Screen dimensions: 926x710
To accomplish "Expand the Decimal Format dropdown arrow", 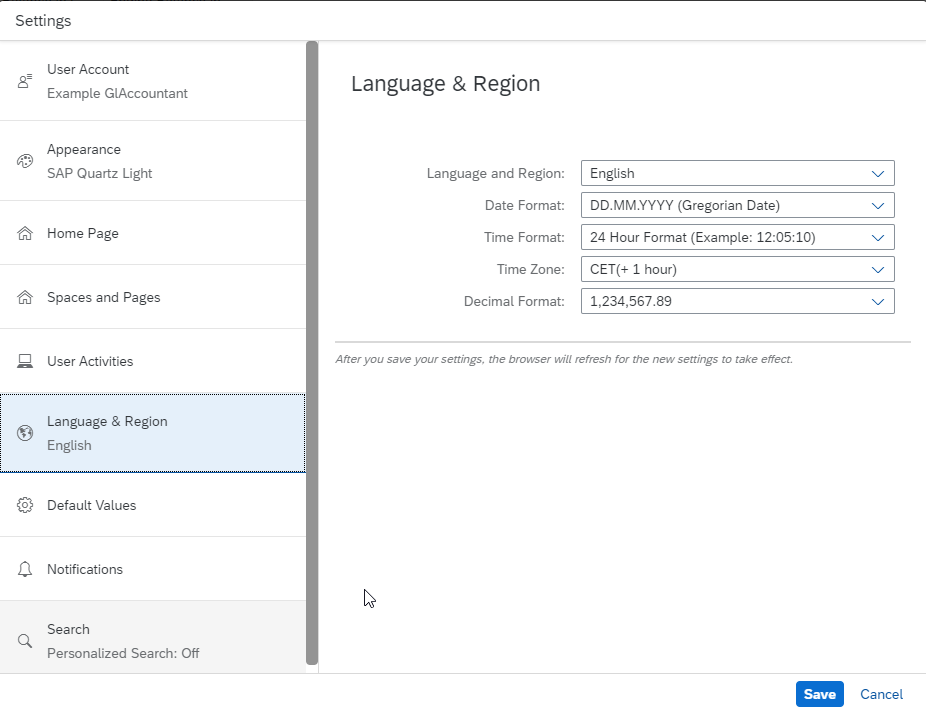I will click(878, 301).
